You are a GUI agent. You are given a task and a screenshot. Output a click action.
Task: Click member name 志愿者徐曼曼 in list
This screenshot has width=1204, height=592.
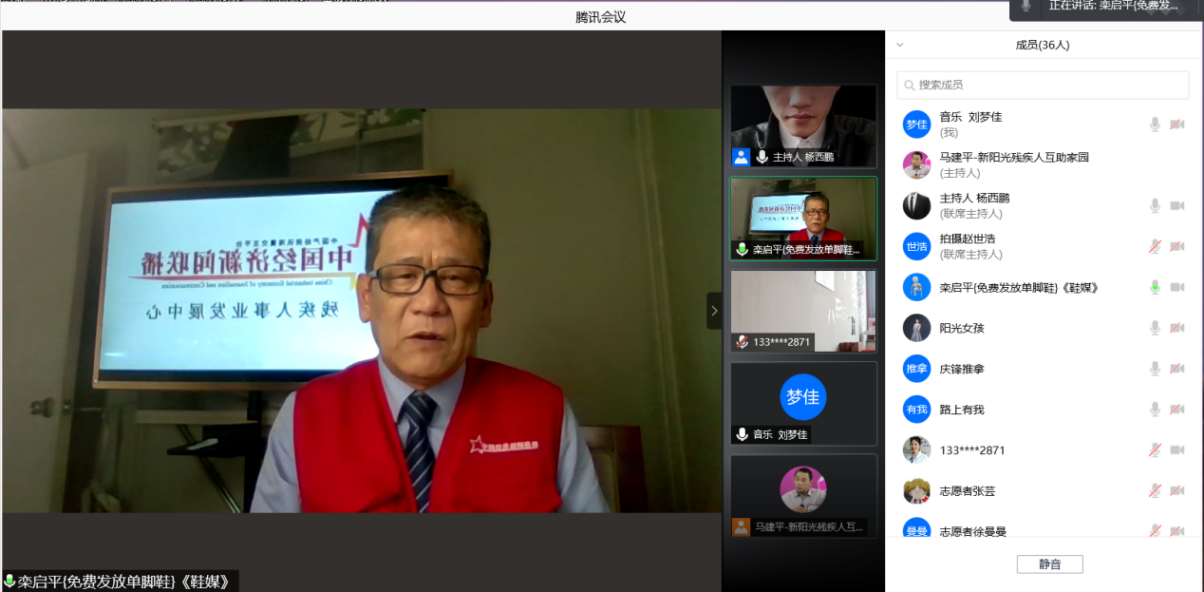click(973, 531)
